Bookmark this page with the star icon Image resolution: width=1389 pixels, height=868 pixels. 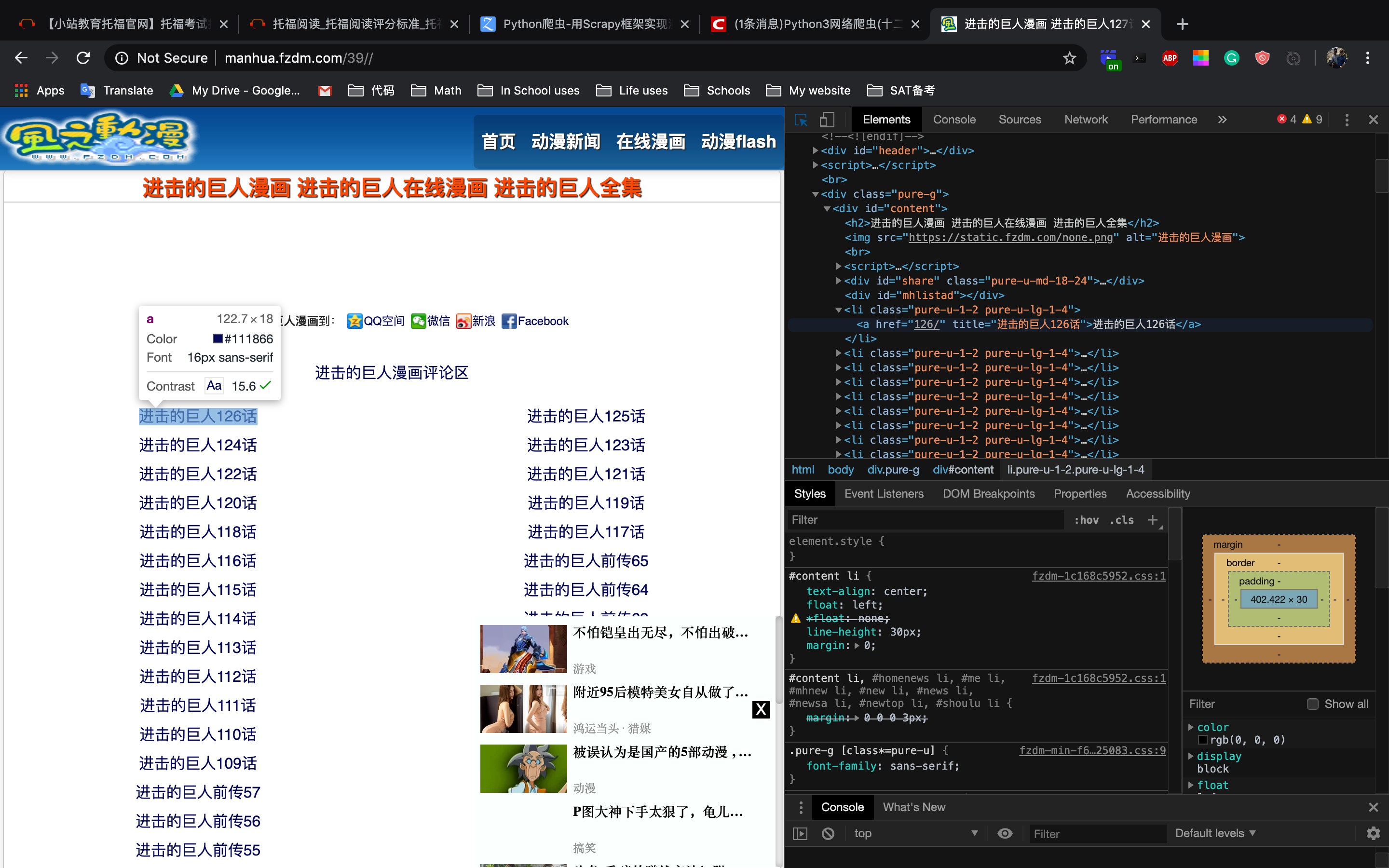pos(1069,58)
